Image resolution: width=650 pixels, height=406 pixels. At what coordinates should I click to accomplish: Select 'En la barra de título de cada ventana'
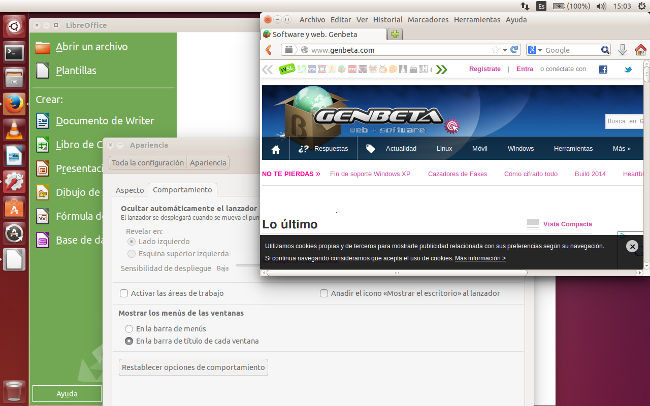point(129,341)
